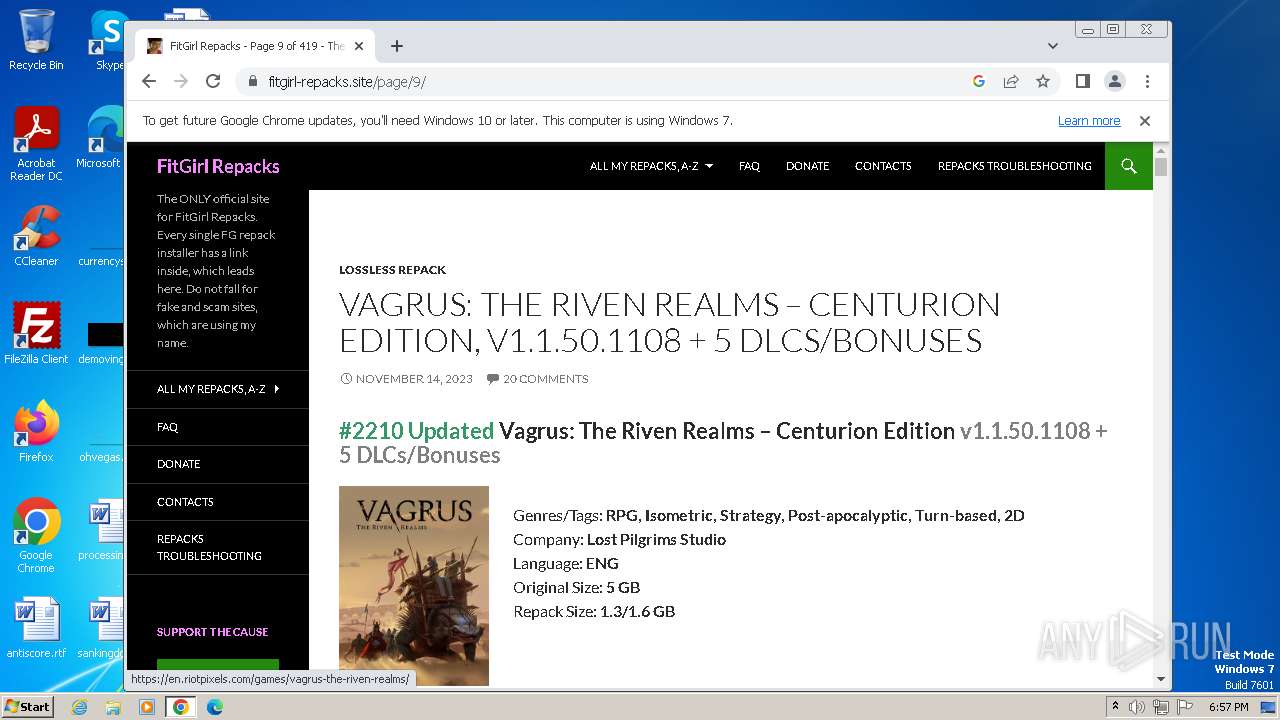This screenshot has height=720, width=1280.
Task: Open Vagrus The Riven Realms post title
Action: 669,322
